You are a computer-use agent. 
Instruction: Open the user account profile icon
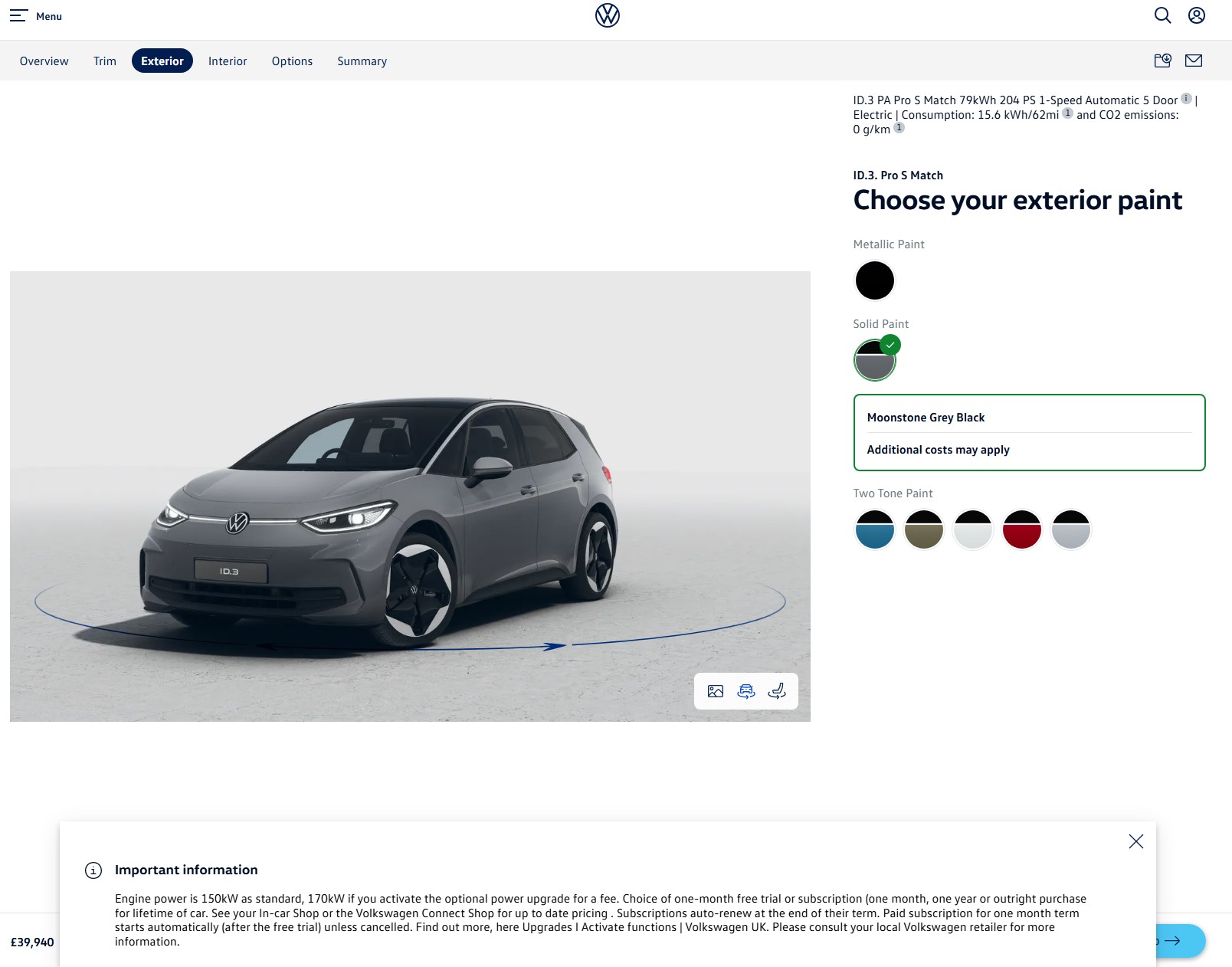(x=1197, y=15)
